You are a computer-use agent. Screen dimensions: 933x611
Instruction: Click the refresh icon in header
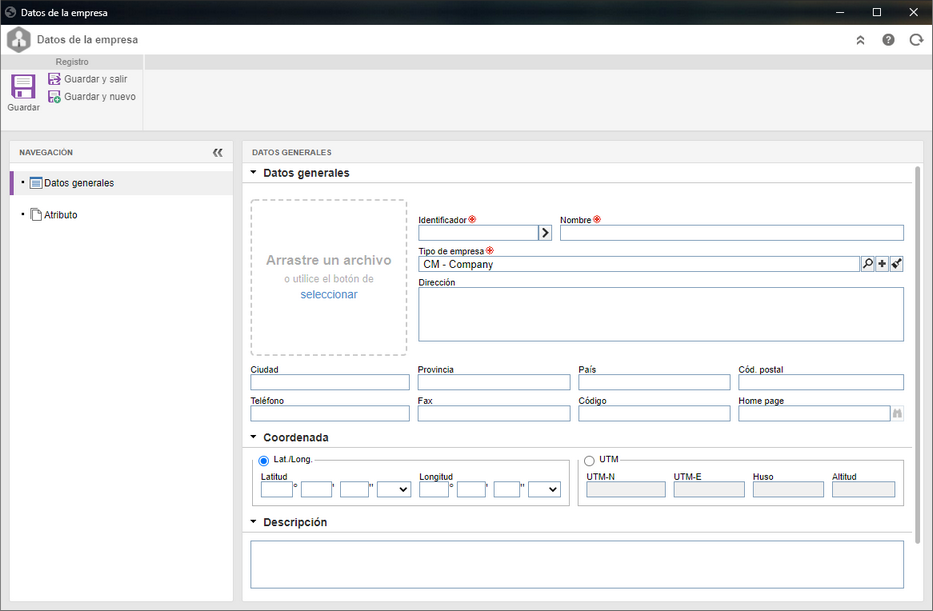point(916,40)
